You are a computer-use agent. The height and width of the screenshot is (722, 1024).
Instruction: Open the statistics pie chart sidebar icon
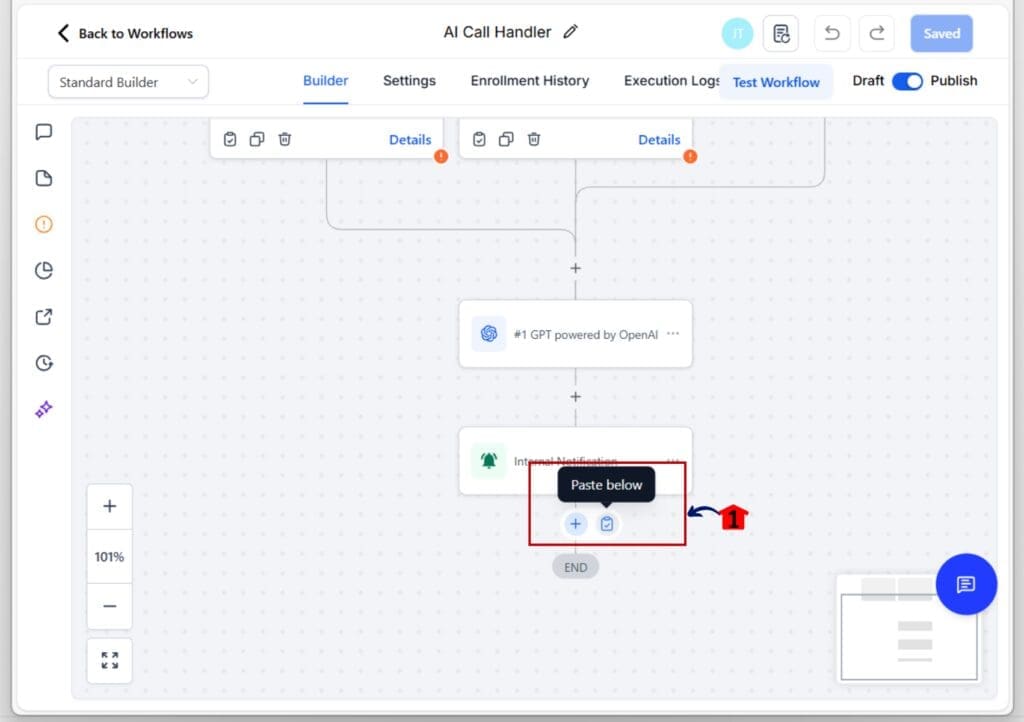point(43,270)
